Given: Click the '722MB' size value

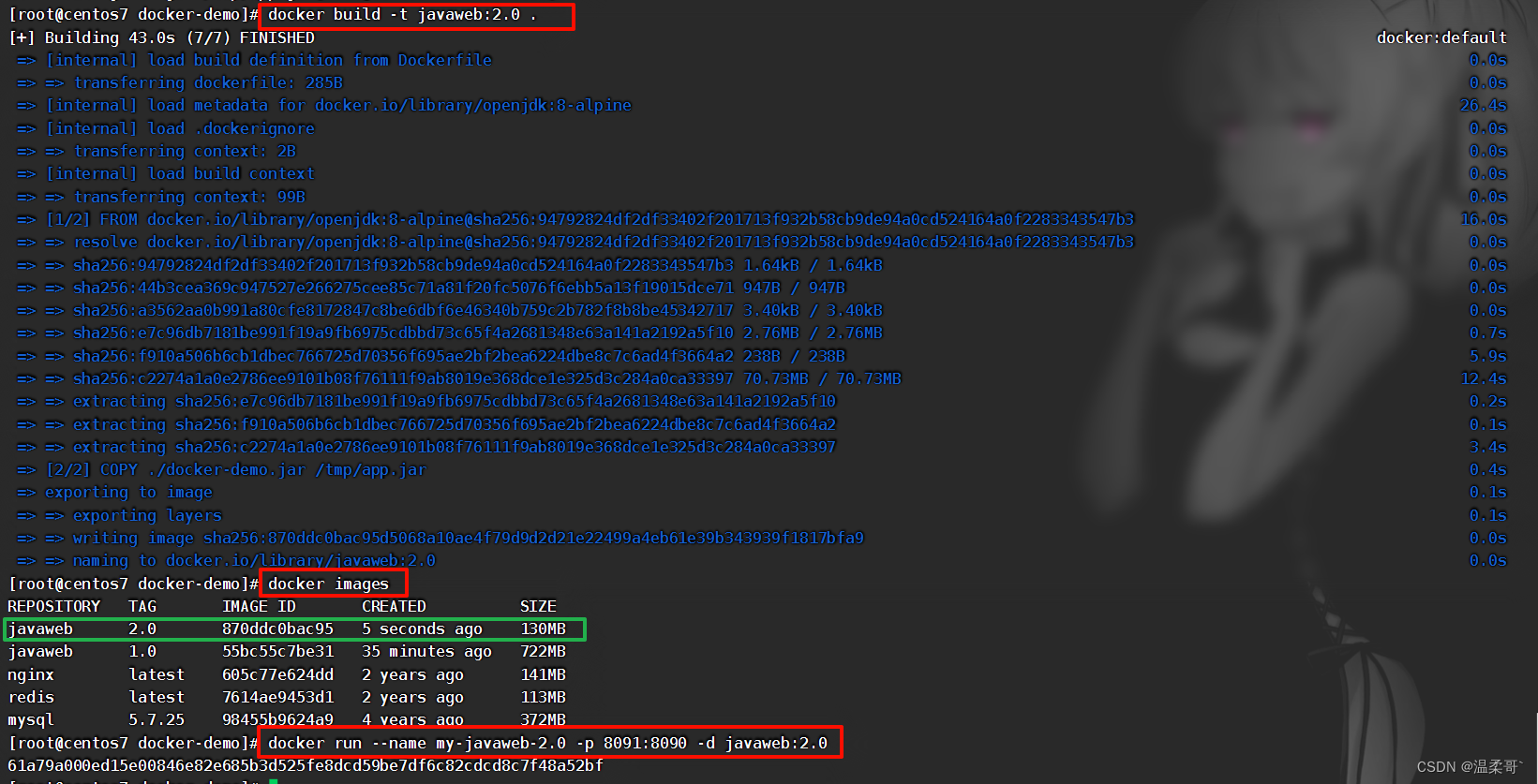Looking at the screenshot, I should click(543, 651).
